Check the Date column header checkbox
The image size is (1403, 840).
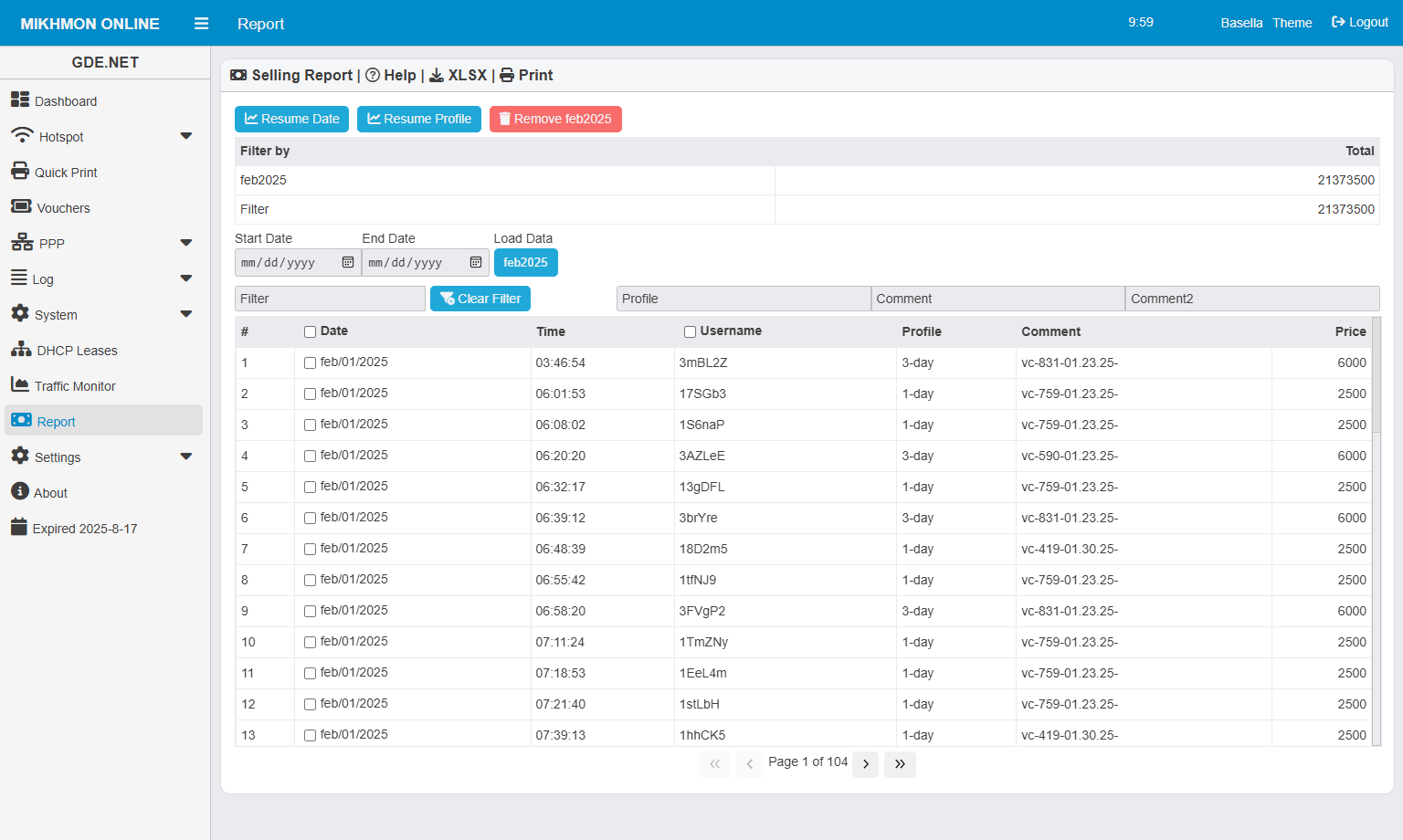[x=311, y=332]
